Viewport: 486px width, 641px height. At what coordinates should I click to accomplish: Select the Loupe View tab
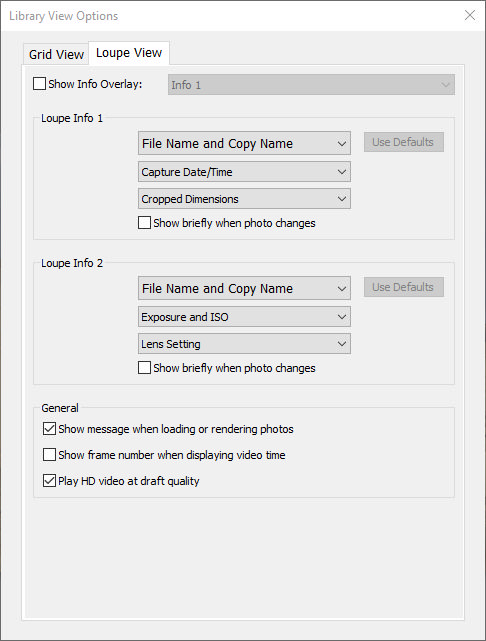click(x=129, y=53)
